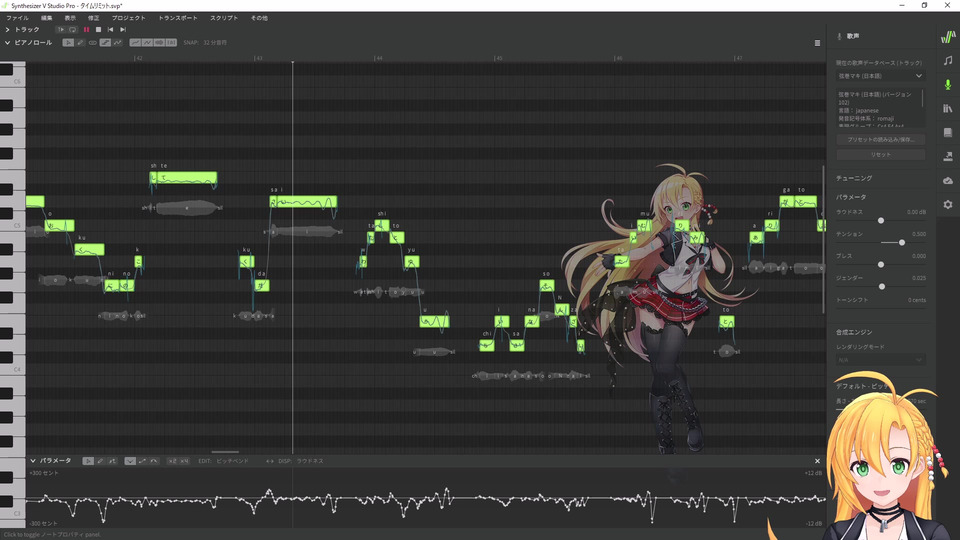
Task: Toggle the note link icon in piano roll
Action: [x=92, y=43]
